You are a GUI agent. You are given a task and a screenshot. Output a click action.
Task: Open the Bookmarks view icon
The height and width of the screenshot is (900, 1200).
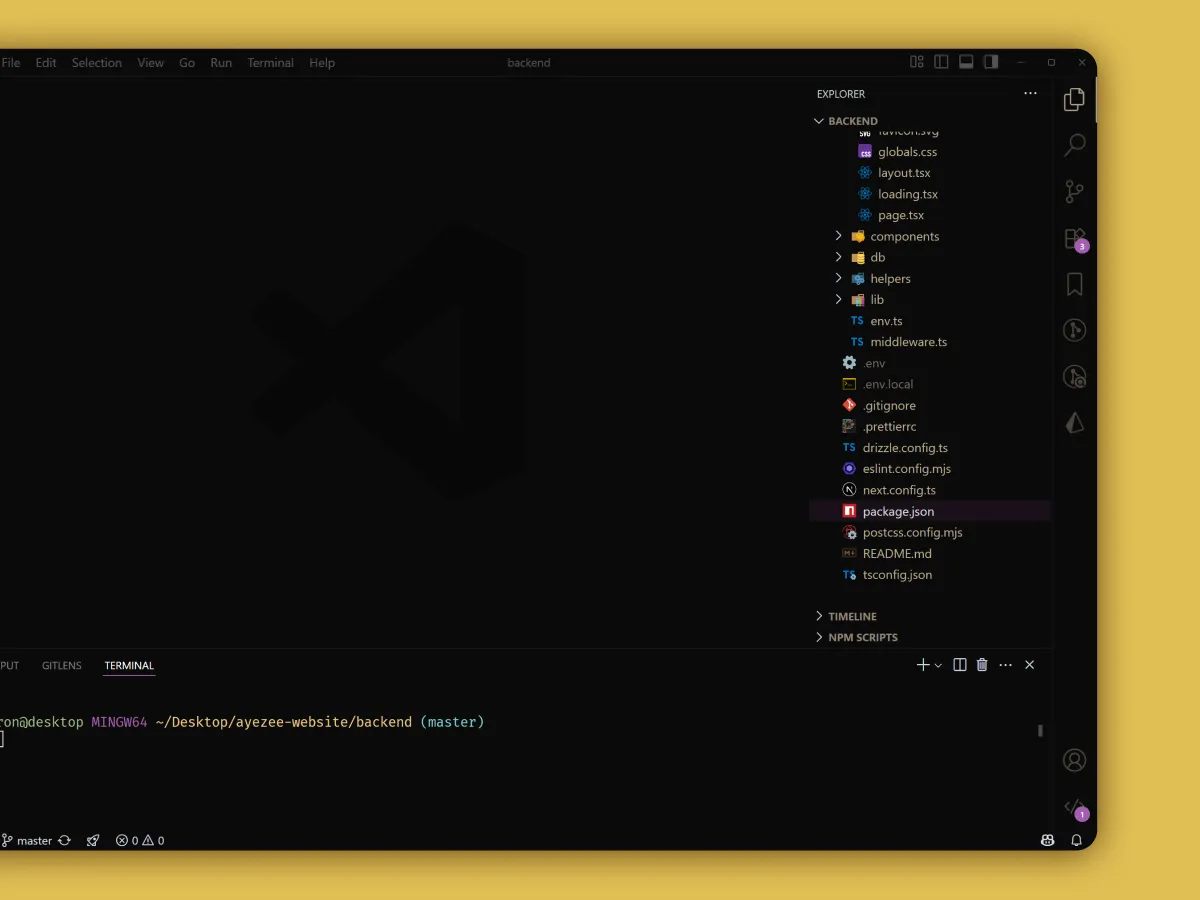[x=1074, y=285]
